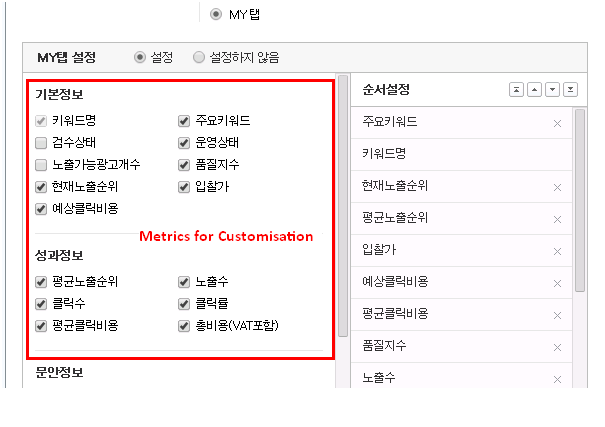This screenshot has width=605, height=427.
Task: Toggle the 클릭률 checkbox
Action: click(184, 304)
